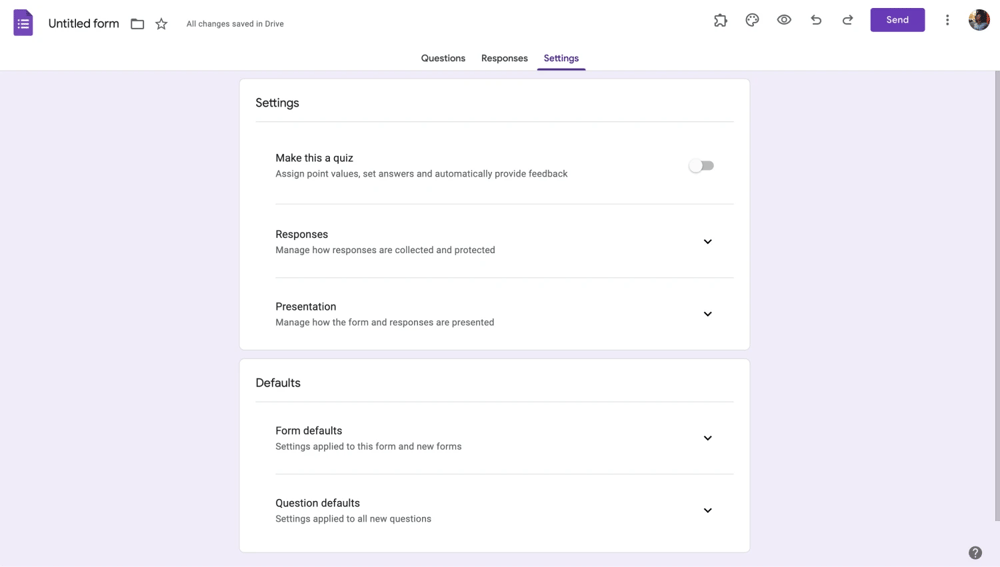Expand the Responses settings section
Viewport: 1000px width, 567px height.
pyautogui.click(x=707, y=242)
